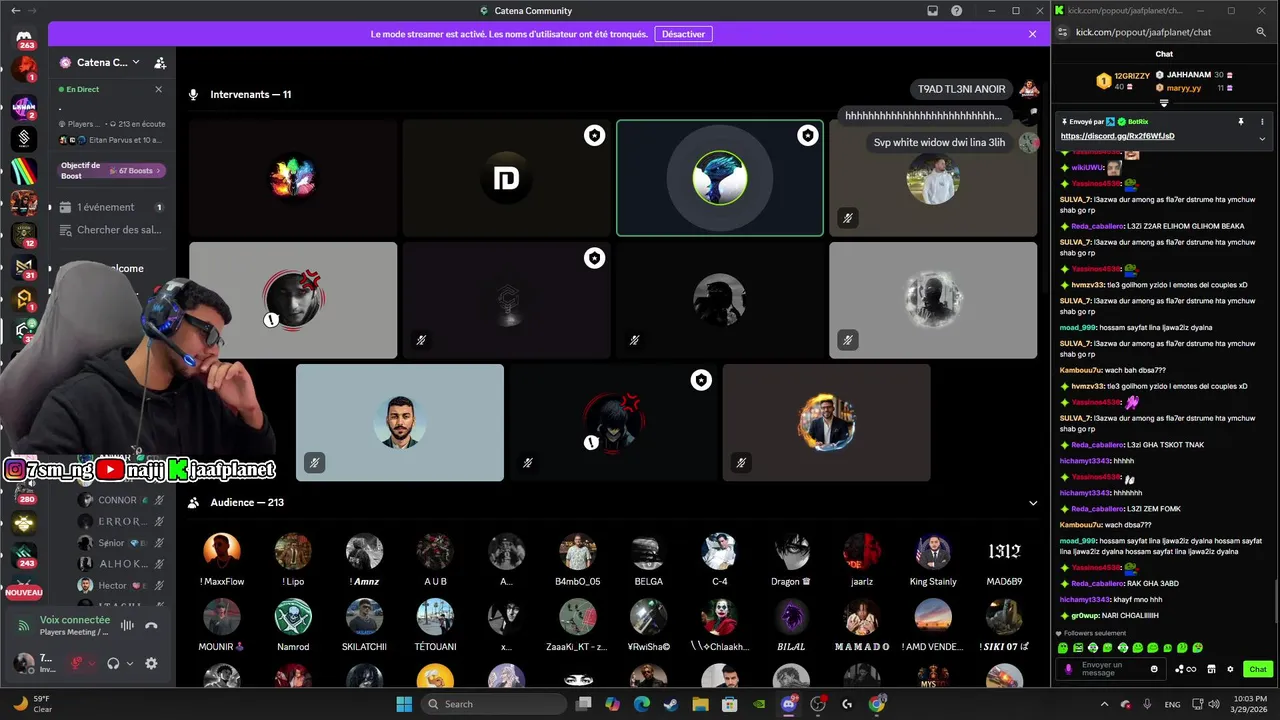Viewport: 1280px width, 720px height.
Task: Open Discord taskbar icon
Action: click(x=789, y=704)
